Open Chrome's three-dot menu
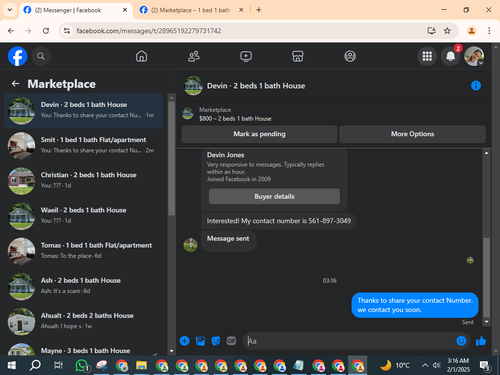Image resolution: width=500 pixels, height=375 pixels. click(x=489, y=31)
